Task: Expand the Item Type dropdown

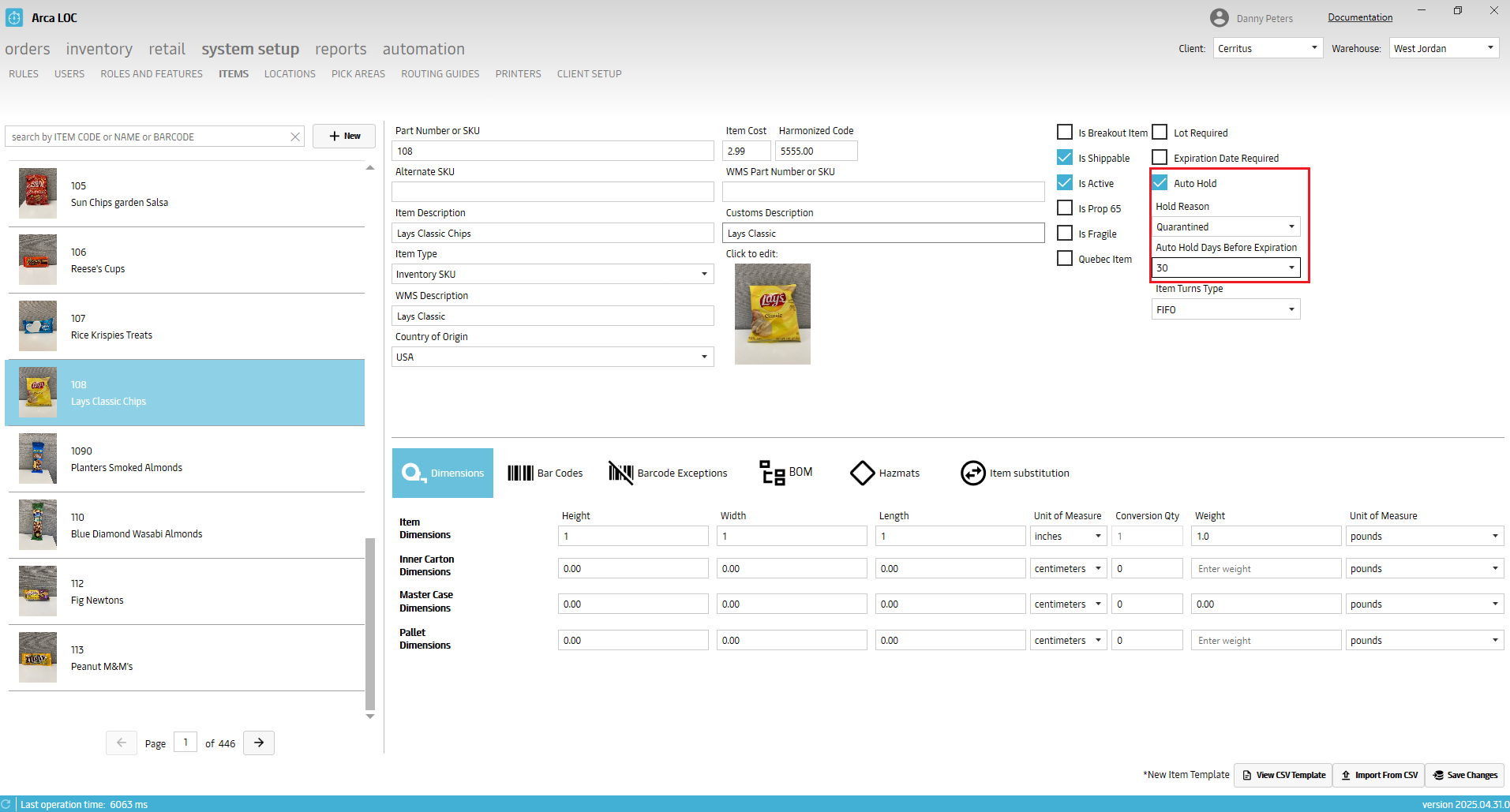Action: (x=553, y=274)
